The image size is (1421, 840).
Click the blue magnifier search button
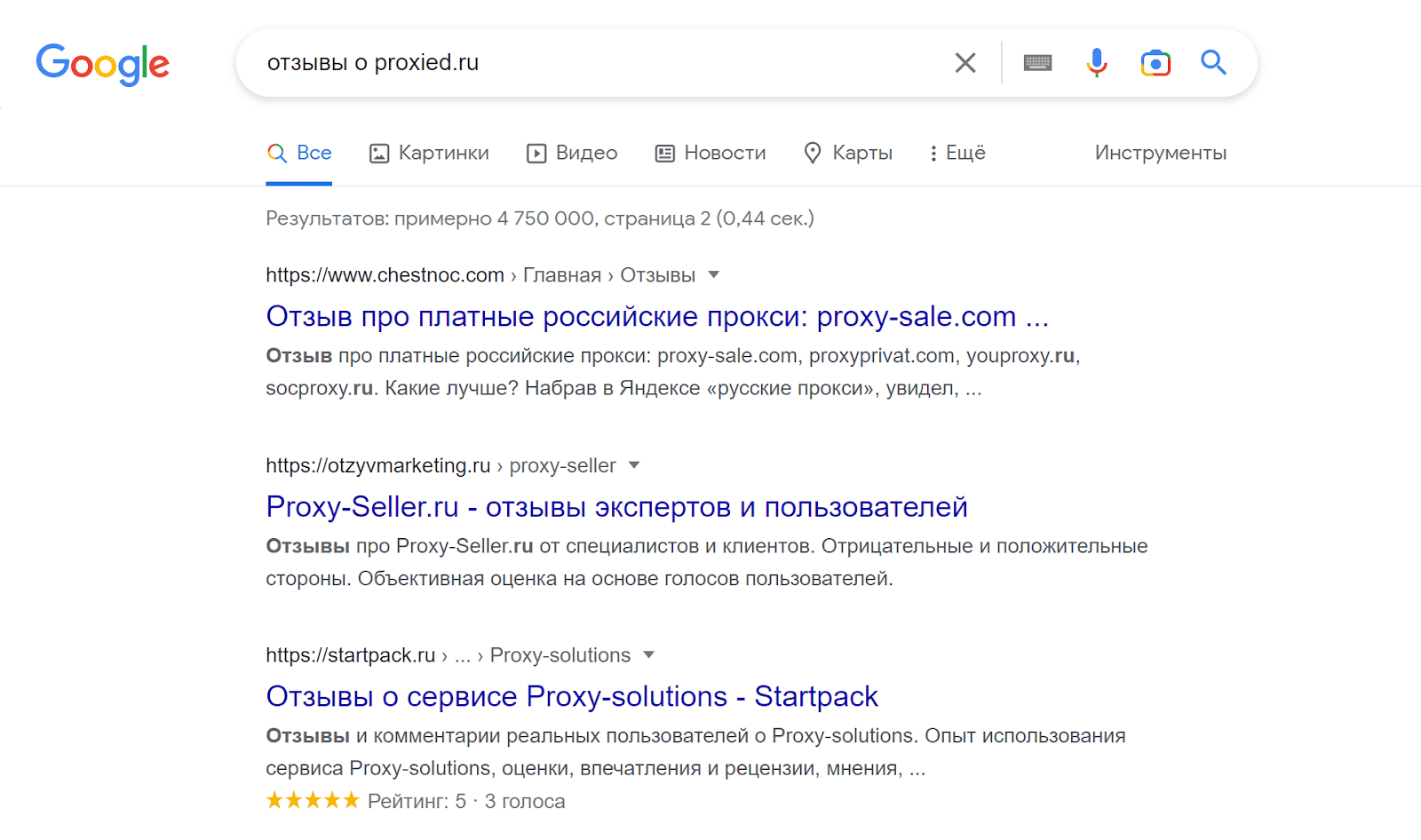[1213, 62]
